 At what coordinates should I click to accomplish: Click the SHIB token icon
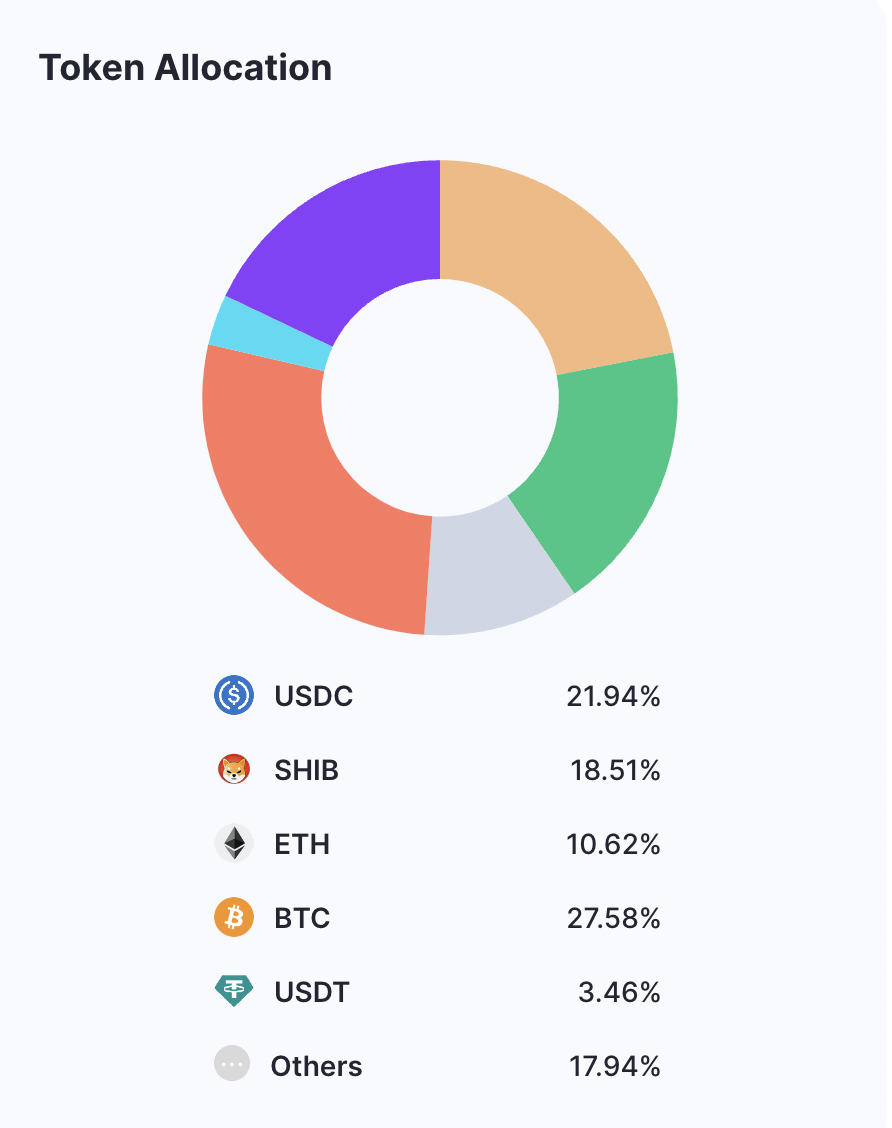(234, 770)
